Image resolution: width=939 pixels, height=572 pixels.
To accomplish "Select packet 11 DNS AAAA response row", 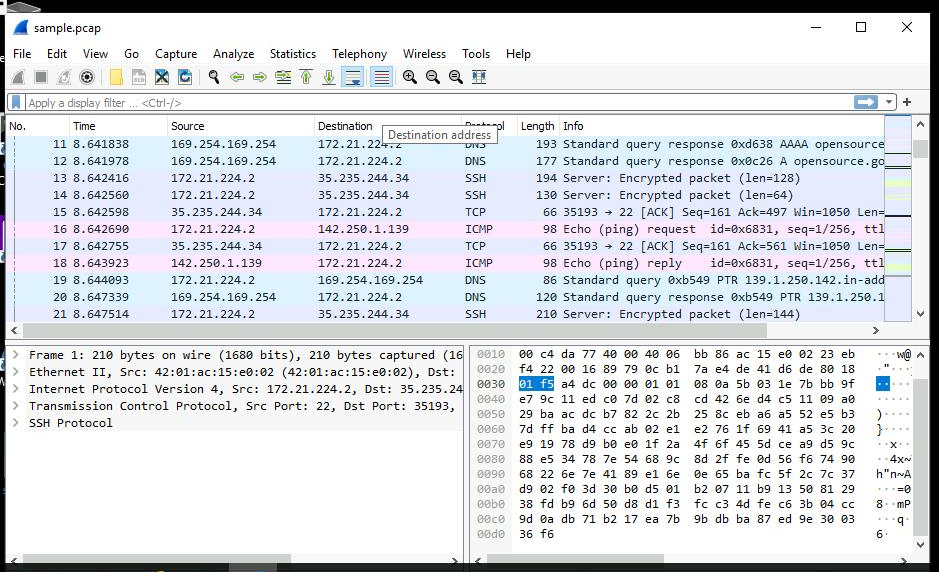I will [x=445, y=144].
